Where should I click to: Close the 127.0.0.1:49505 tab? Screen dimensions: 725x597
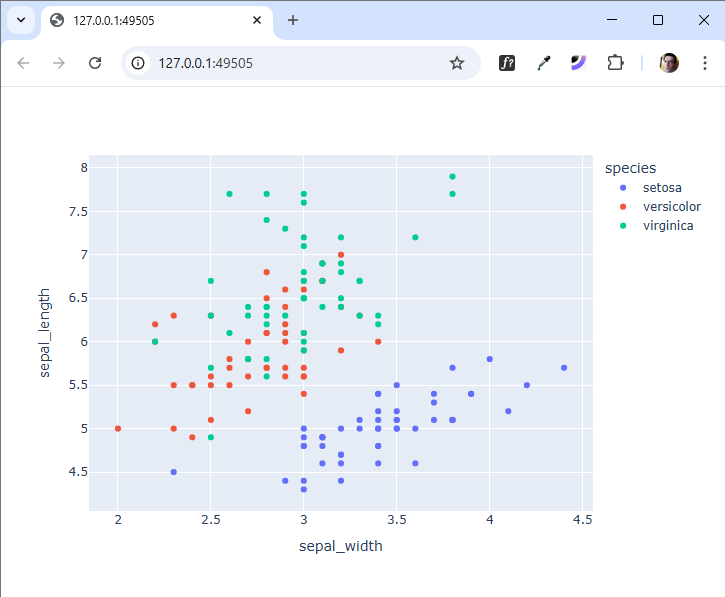point(258,20)
